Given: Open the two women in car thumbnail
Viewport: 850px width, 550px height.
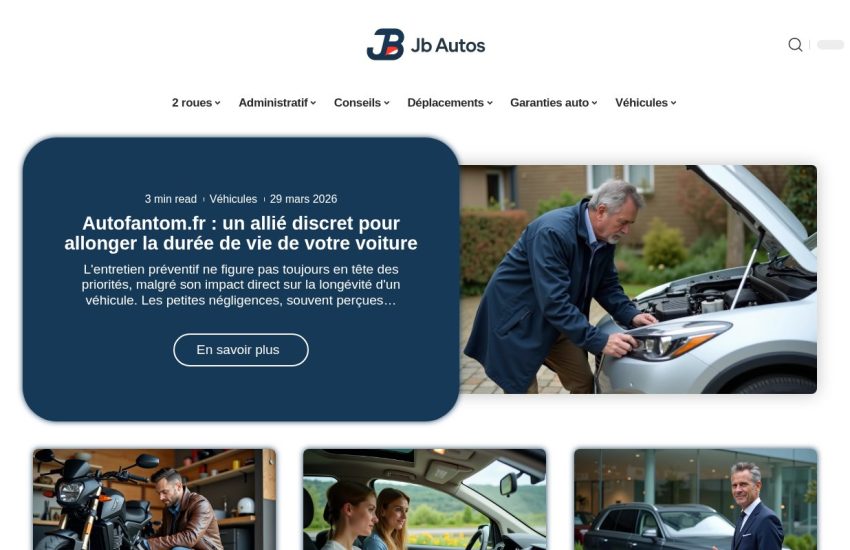Looking at the screenshot, I should click(x=424, y=499).
